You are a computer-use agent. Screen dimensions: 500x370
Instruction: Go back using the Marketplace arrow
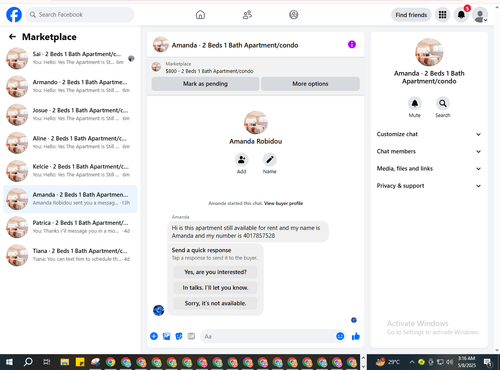pos(13,37)
